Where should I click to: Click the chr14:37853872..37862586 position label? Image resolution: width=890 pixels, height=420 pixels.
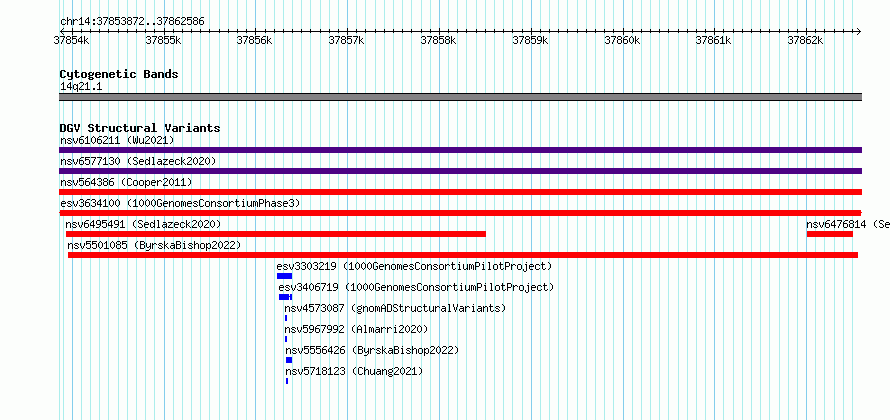[132, 22]
